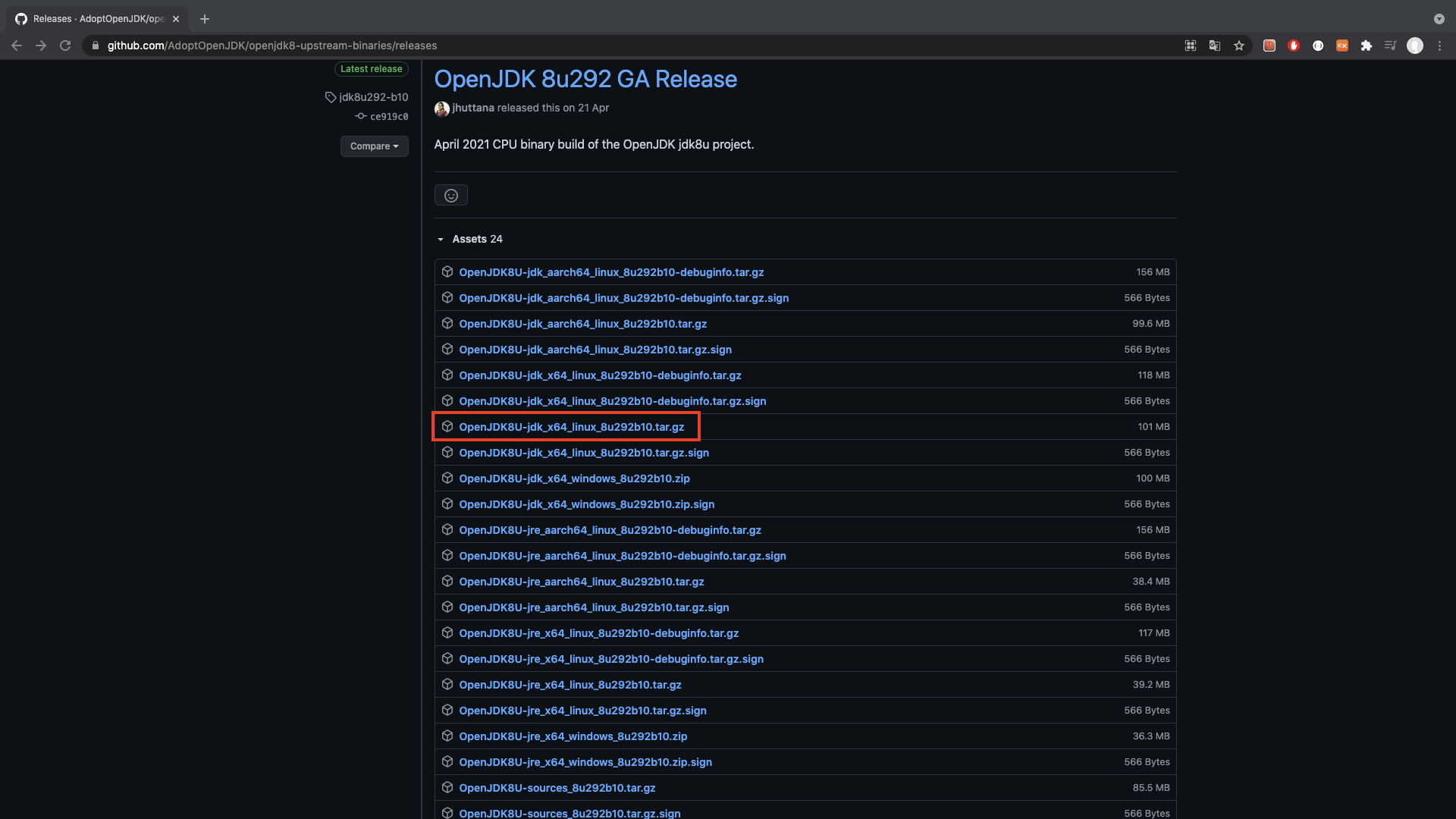Click the translate page icon
1456x819 pixels.
1215,45
